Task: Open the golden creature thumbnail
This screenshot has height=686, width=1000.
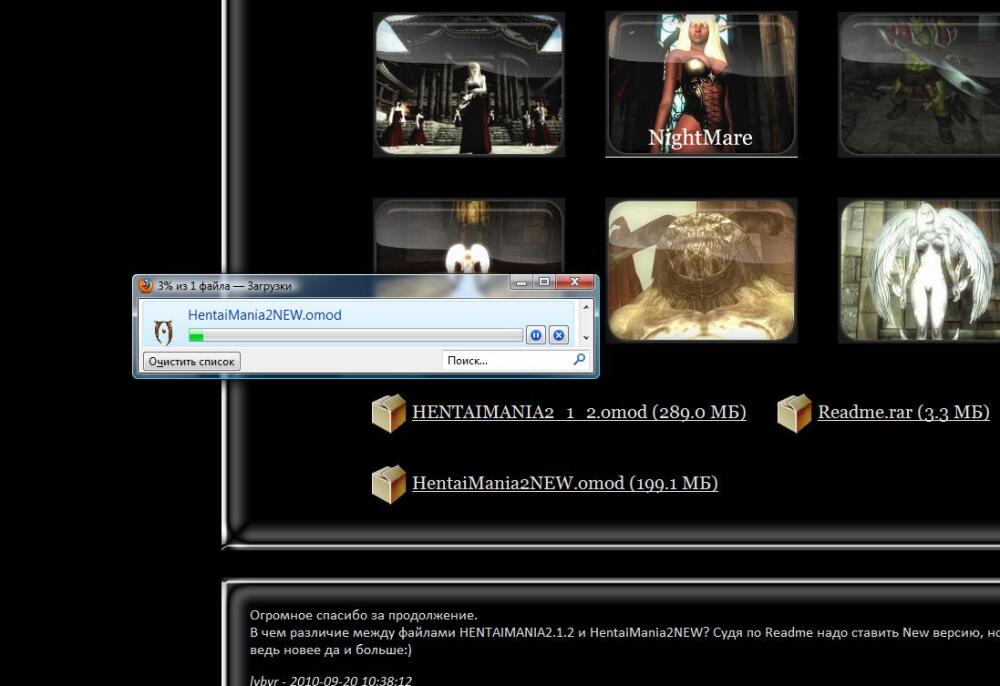Action: coord(701,270)
